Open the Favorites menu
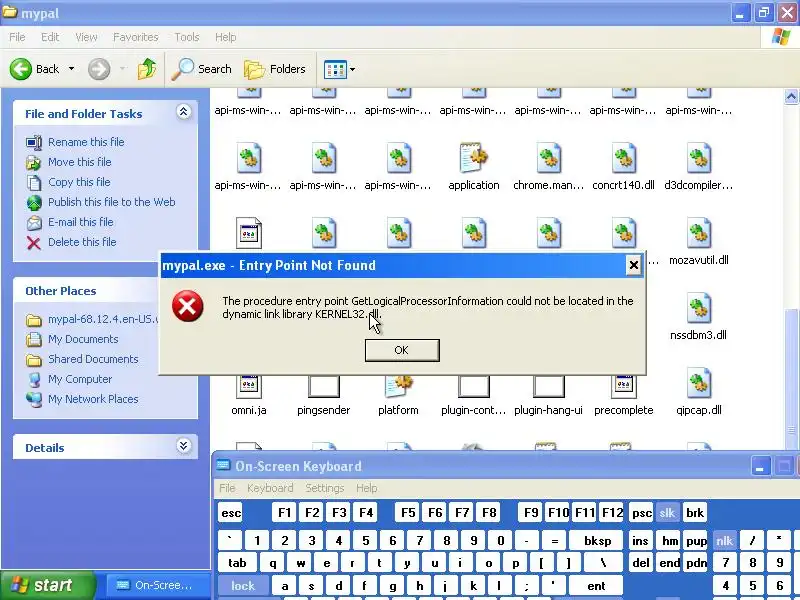 136,37
